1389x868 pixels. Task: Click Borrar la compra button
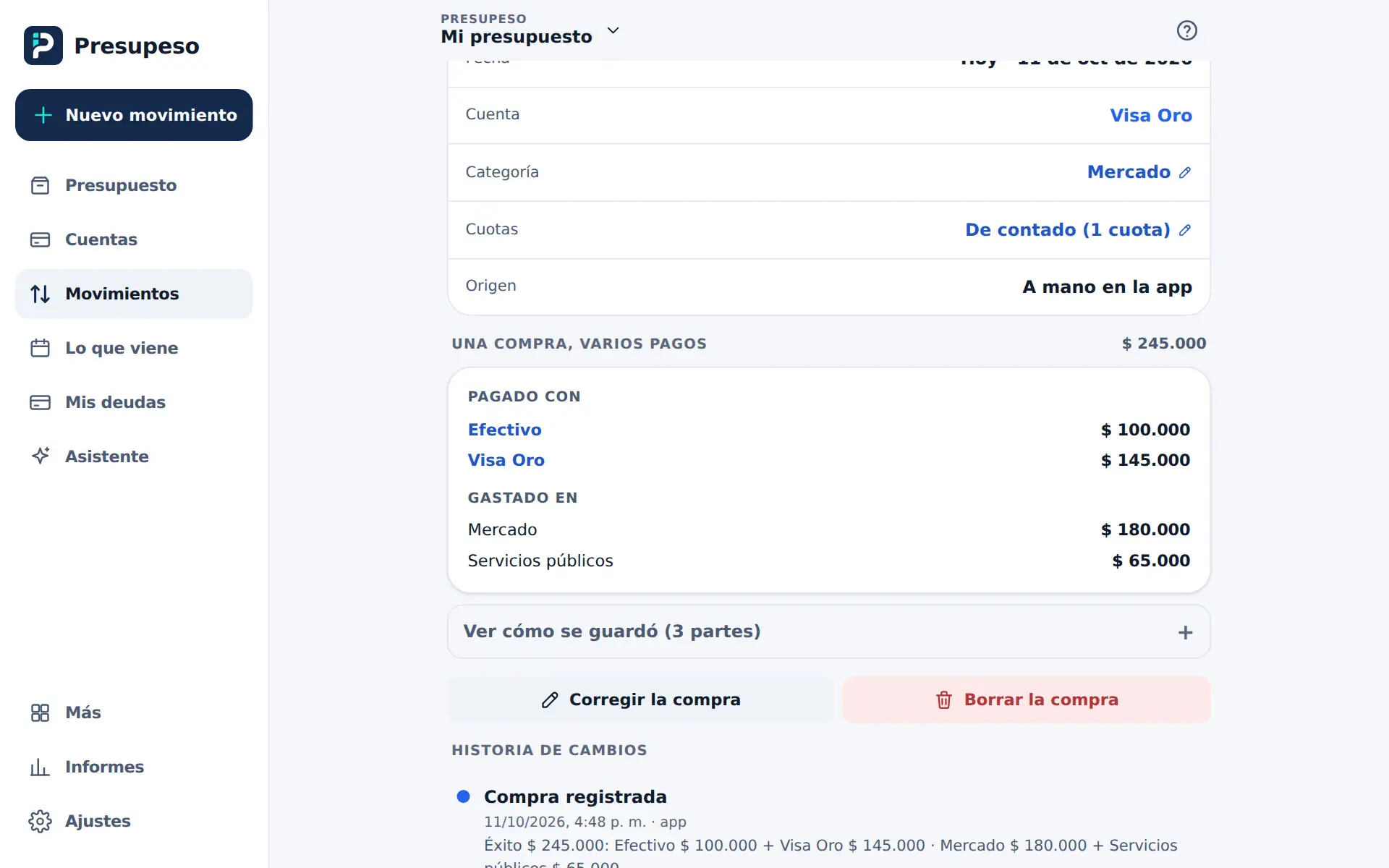pyautogui.click(x=1026, y=699)
